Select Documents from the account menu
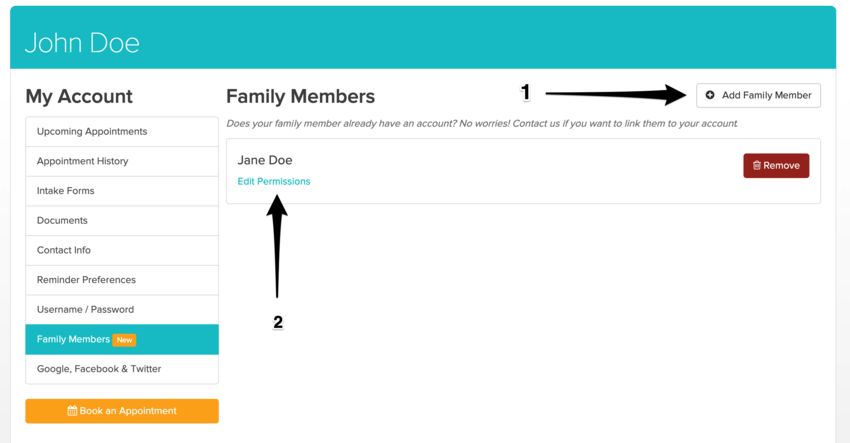Screen dimensions: 850x443 coord(62,221)
